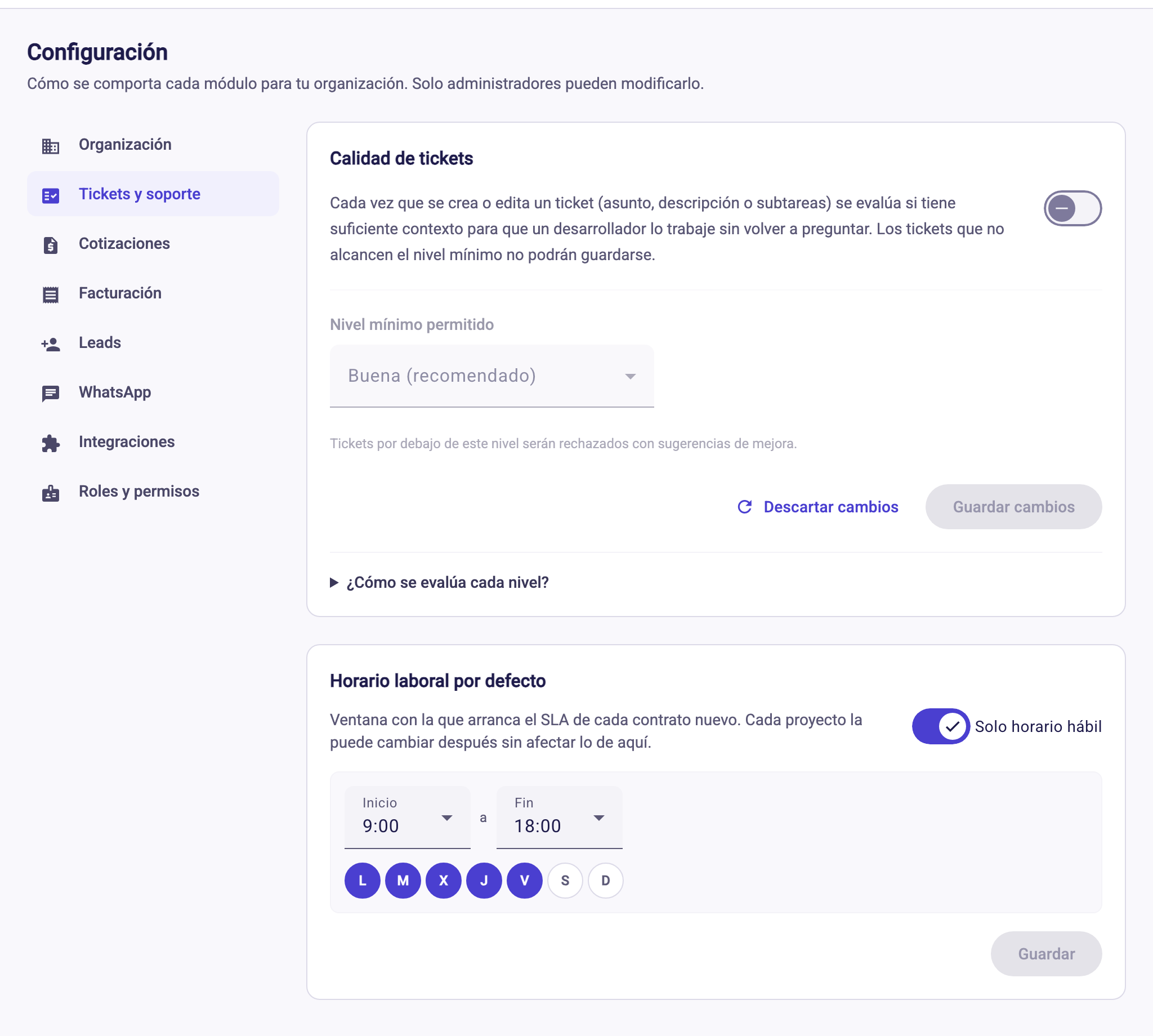Image resolution: width=1153 pixels, height=1036 pixels.
Task: Deselect Tuesday (M) working day
Action: pos(403,881)
